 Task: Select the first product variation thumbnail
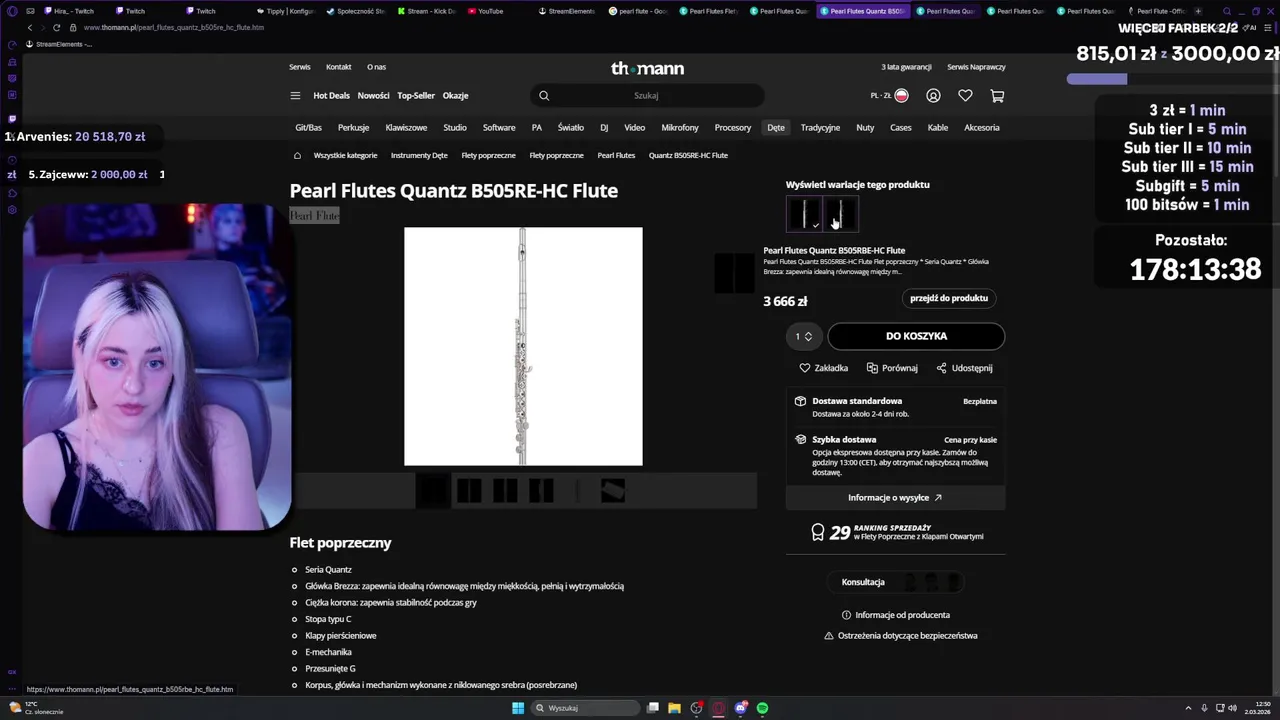(x=804, y=214)
